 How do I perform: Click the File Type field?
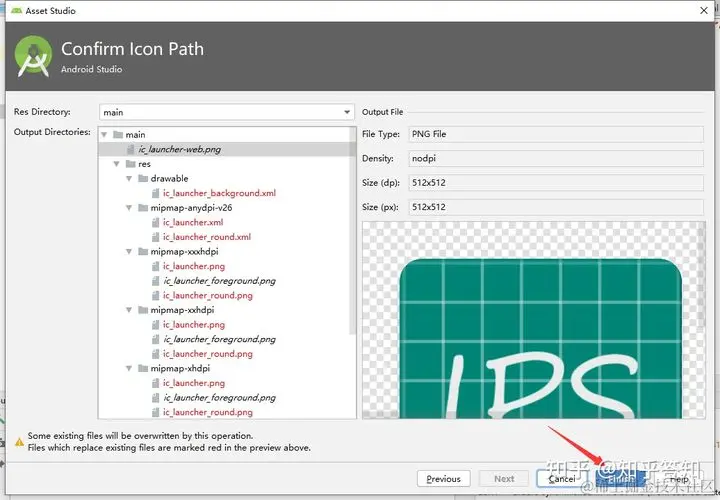pos(556,134)
